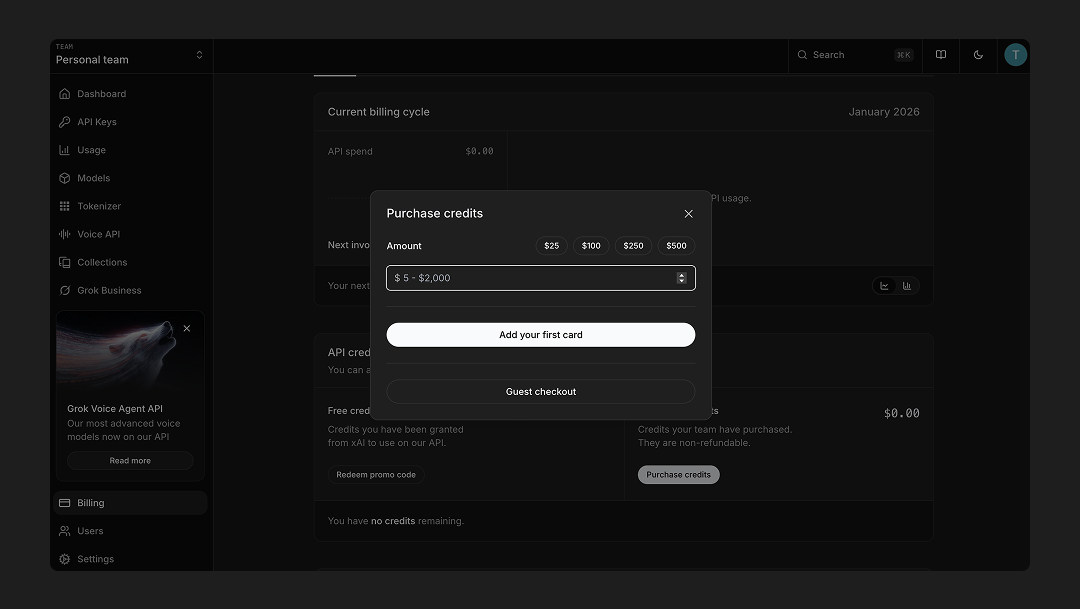Switch to bar chart view

tap(907, 286)
